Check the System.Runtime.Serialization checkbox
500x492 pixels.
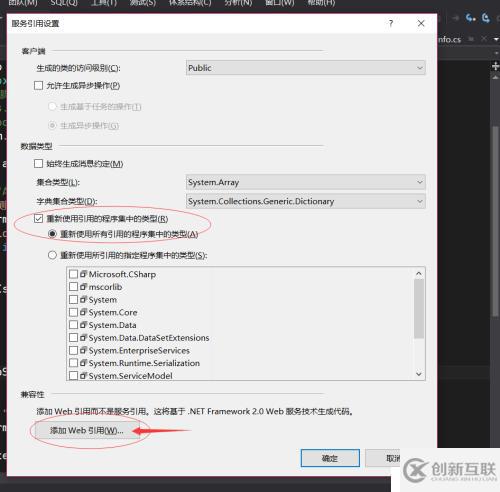pyautogui.click(x=73, y=363)
